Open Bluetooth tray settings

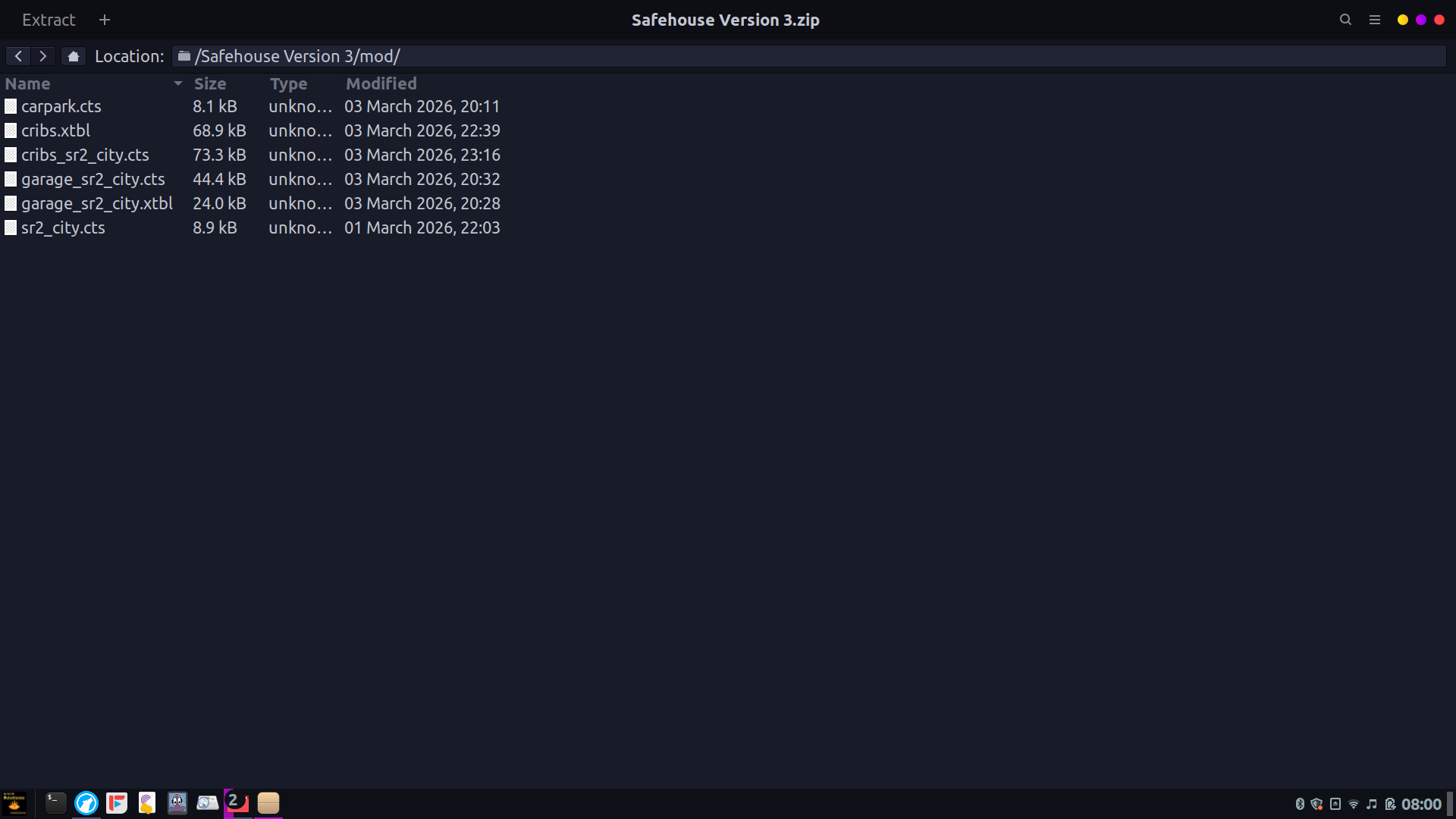click(x=1300, y=804)
